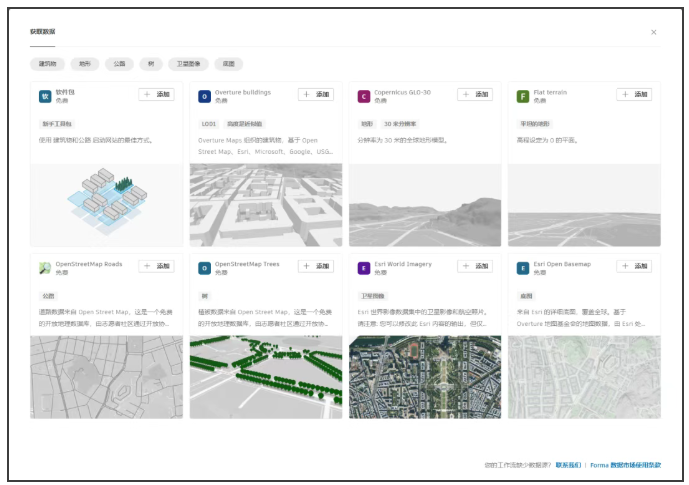Add the Esri Open Basemap dataset
This screenshot has width=689, height=485.
pos(634,266)
